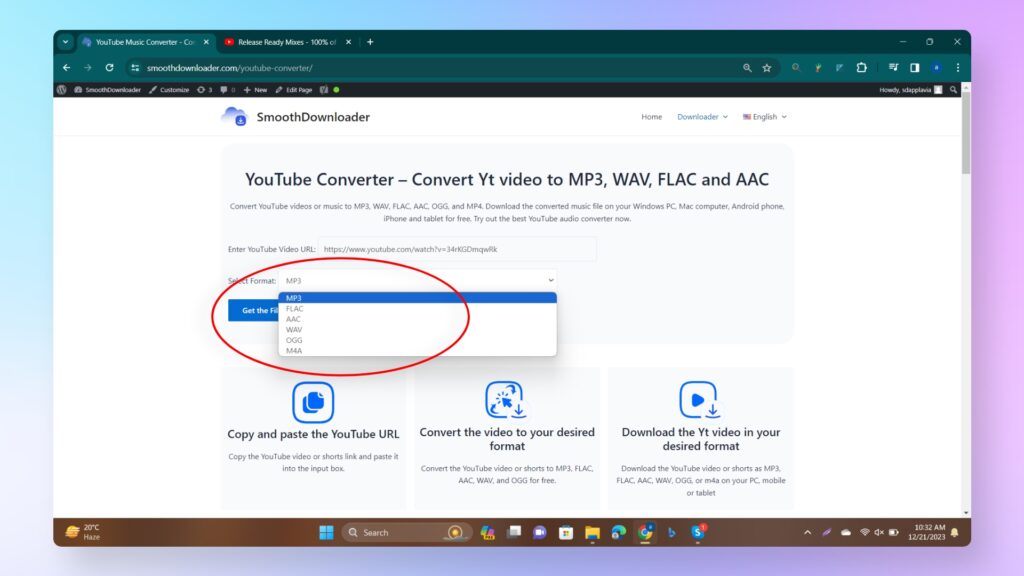Click the taskbar Search box
The width and height of the screenshot is (1024, 576).
[x=405, y=532]
